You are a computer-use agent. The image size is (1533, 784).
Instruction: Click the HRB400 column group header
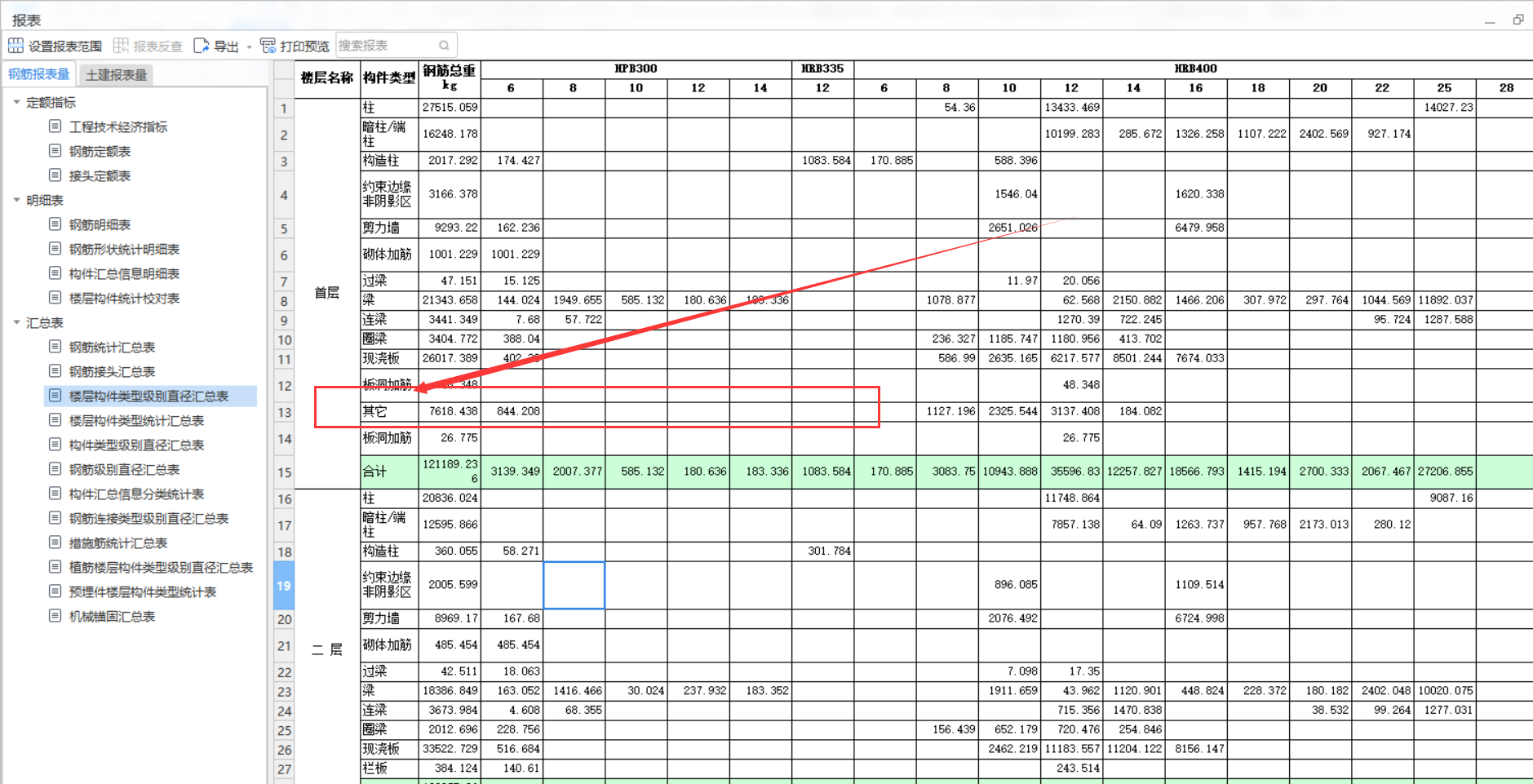point(1195,69)
